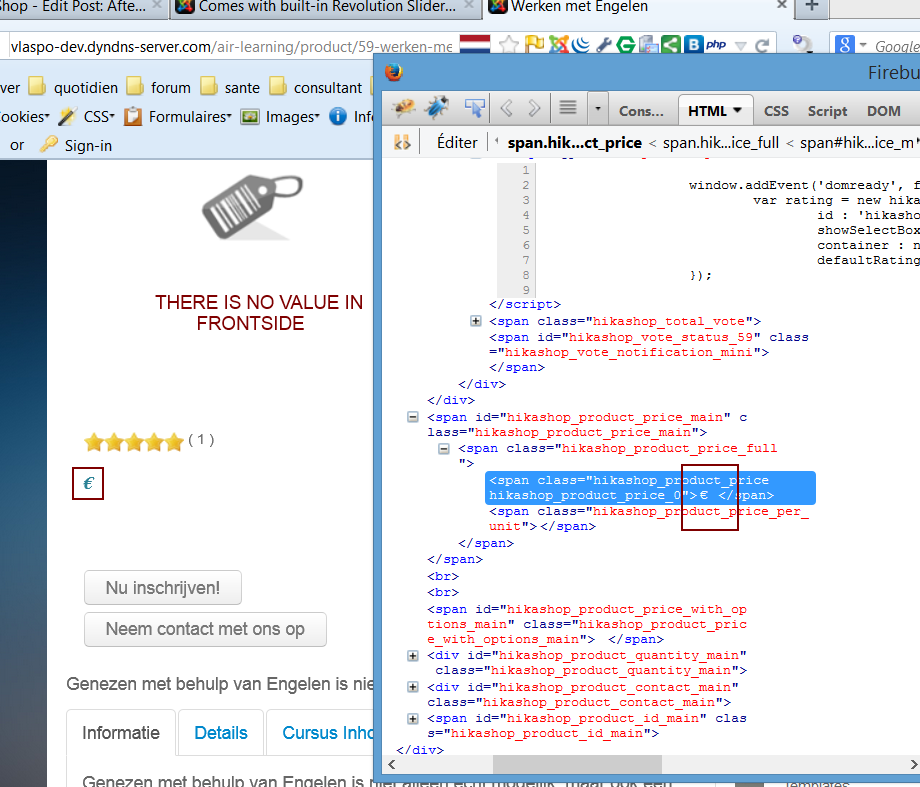Reload the page with refresh arrow
The height and width of the screenshot is (787, 920).
[x=762, y=45]
